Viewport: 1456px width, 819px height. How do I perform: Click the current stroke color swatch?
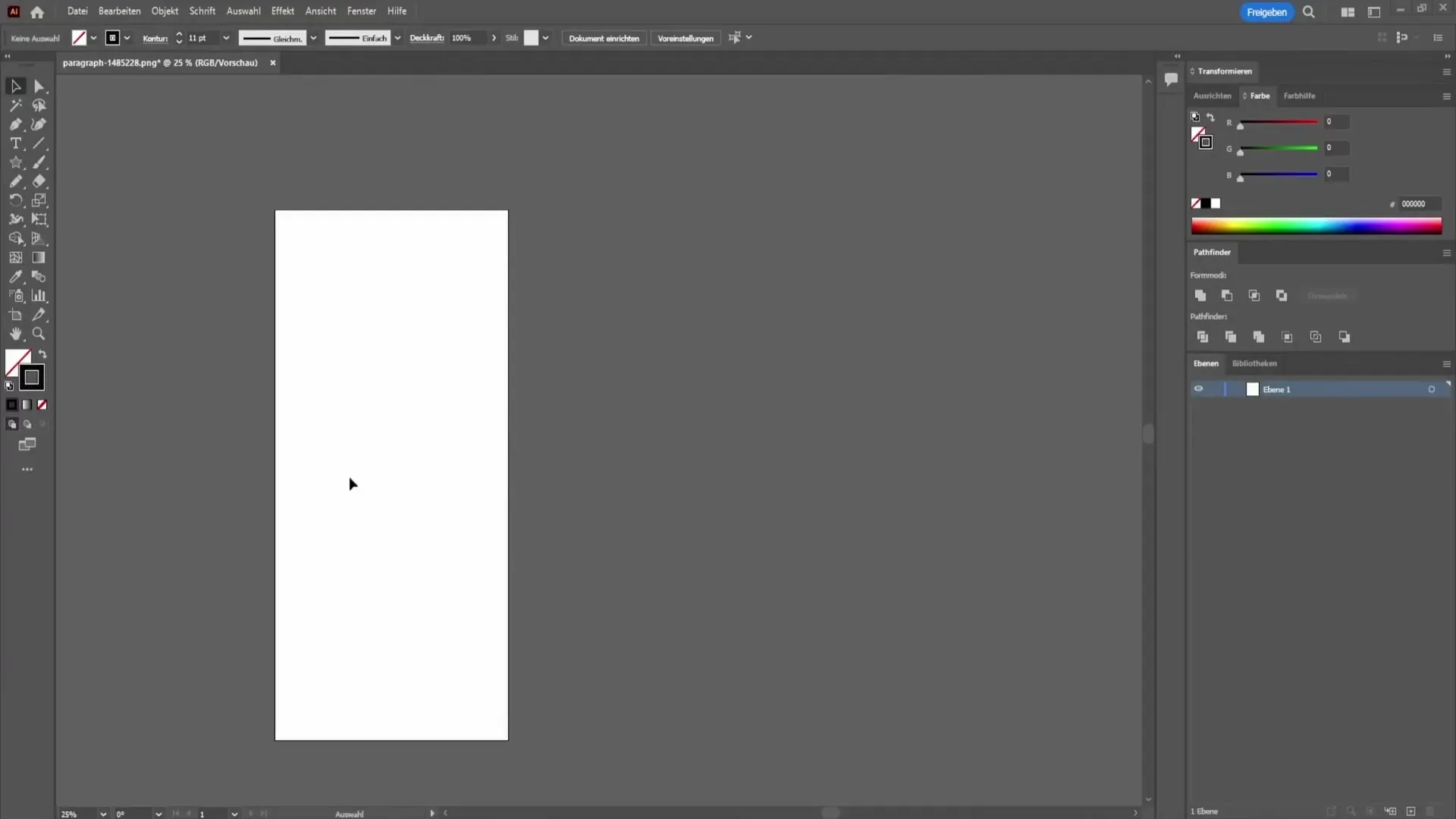pyautogui.click(x=30, y=378)
